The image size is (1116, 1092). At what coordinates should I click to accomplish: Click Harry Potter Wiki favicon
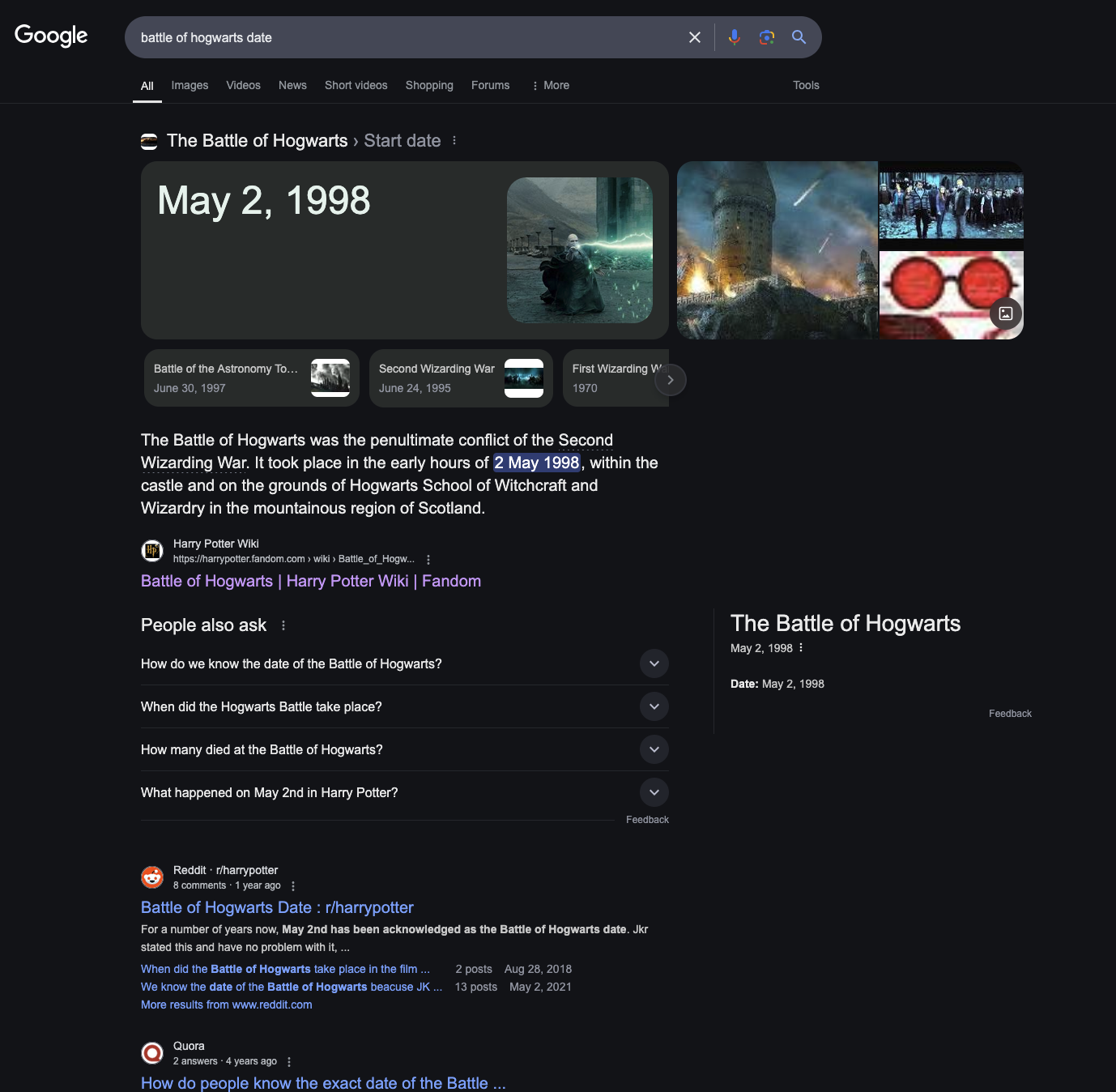pyautogui.click(x=152, y=551)
